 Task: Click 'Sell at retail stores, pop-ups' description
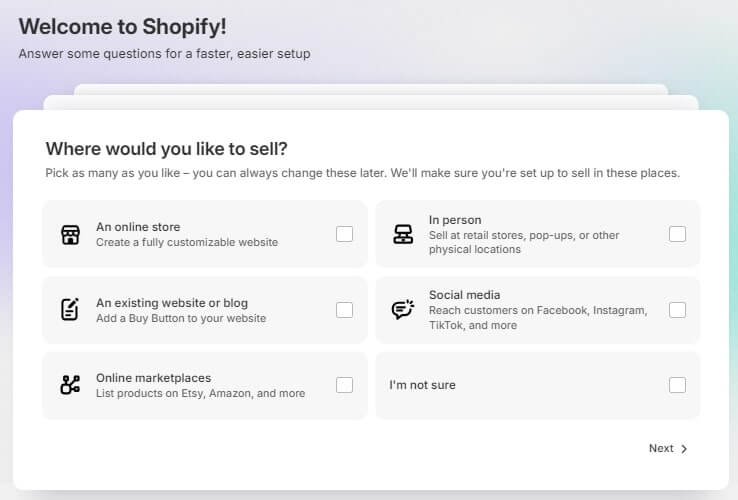[x=524, y=242]
